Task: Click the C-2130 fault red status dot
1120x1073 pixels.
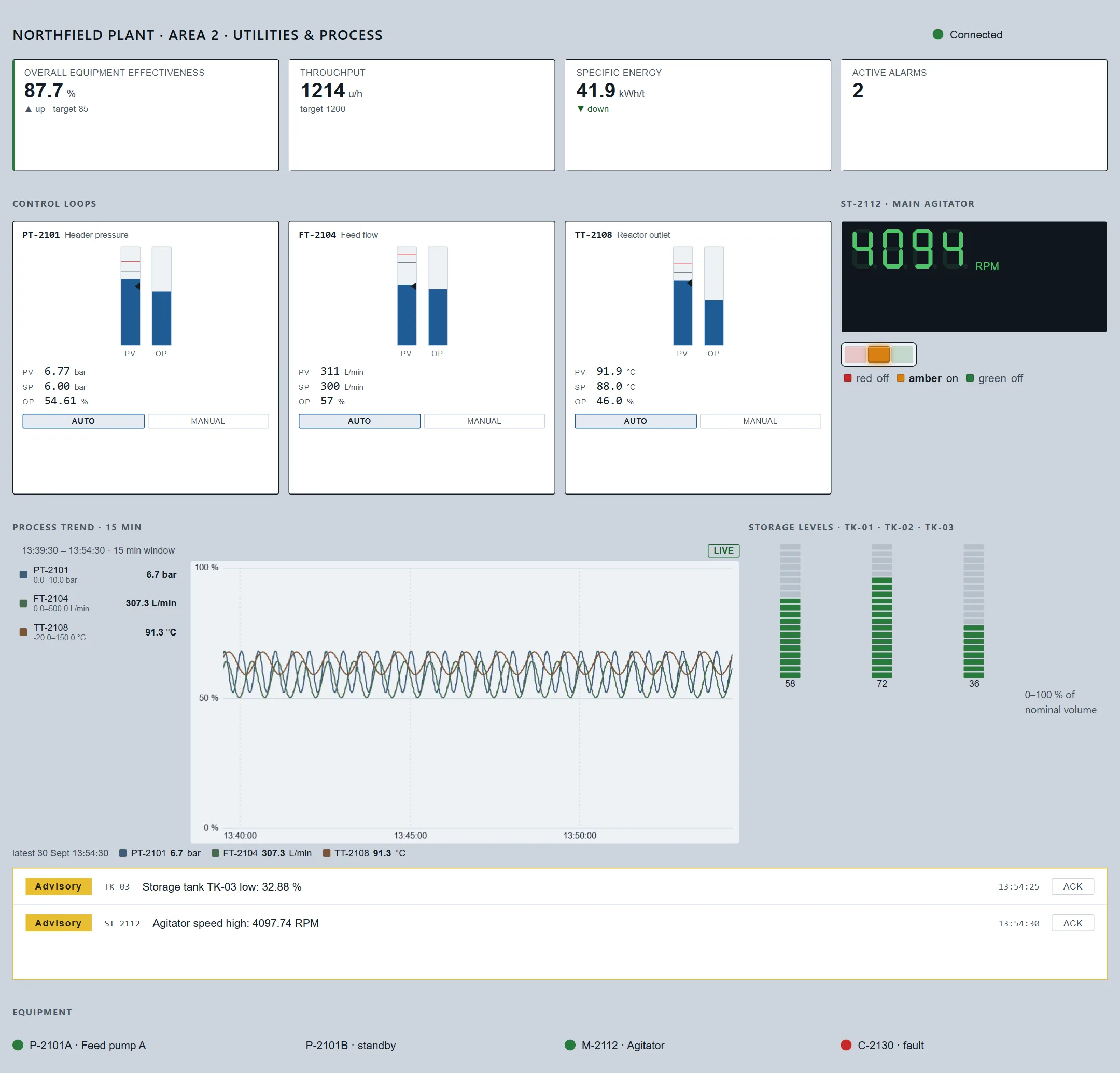Action: [846, 1045]
